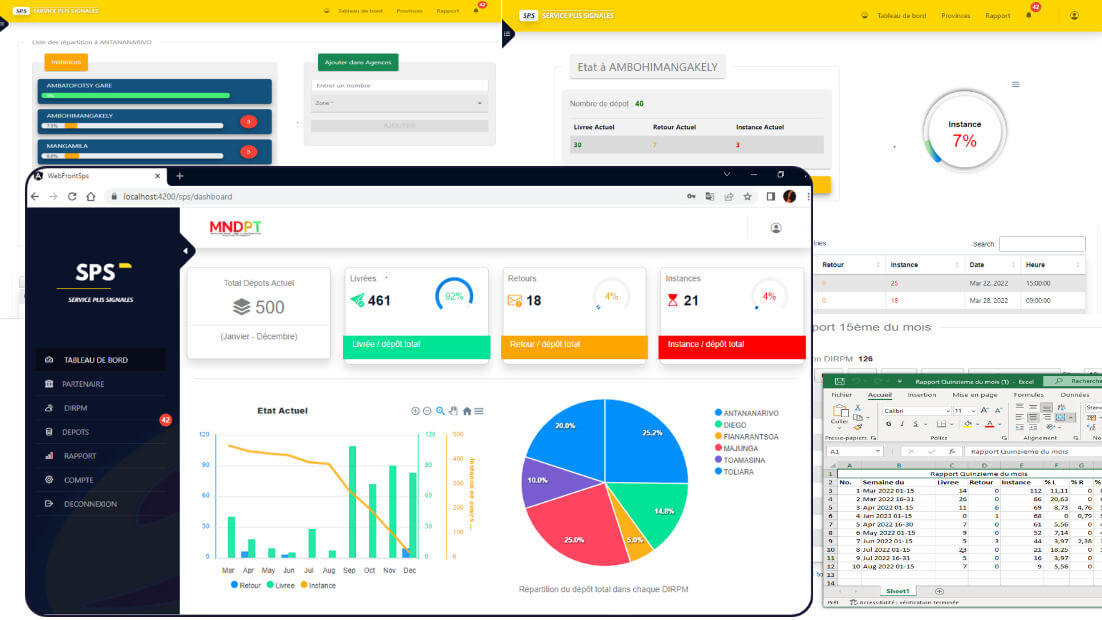Image resolution: width=1102 pixels, height=620 pixels.
Task: Click the orange Instances button
Action: pos(66,62)
